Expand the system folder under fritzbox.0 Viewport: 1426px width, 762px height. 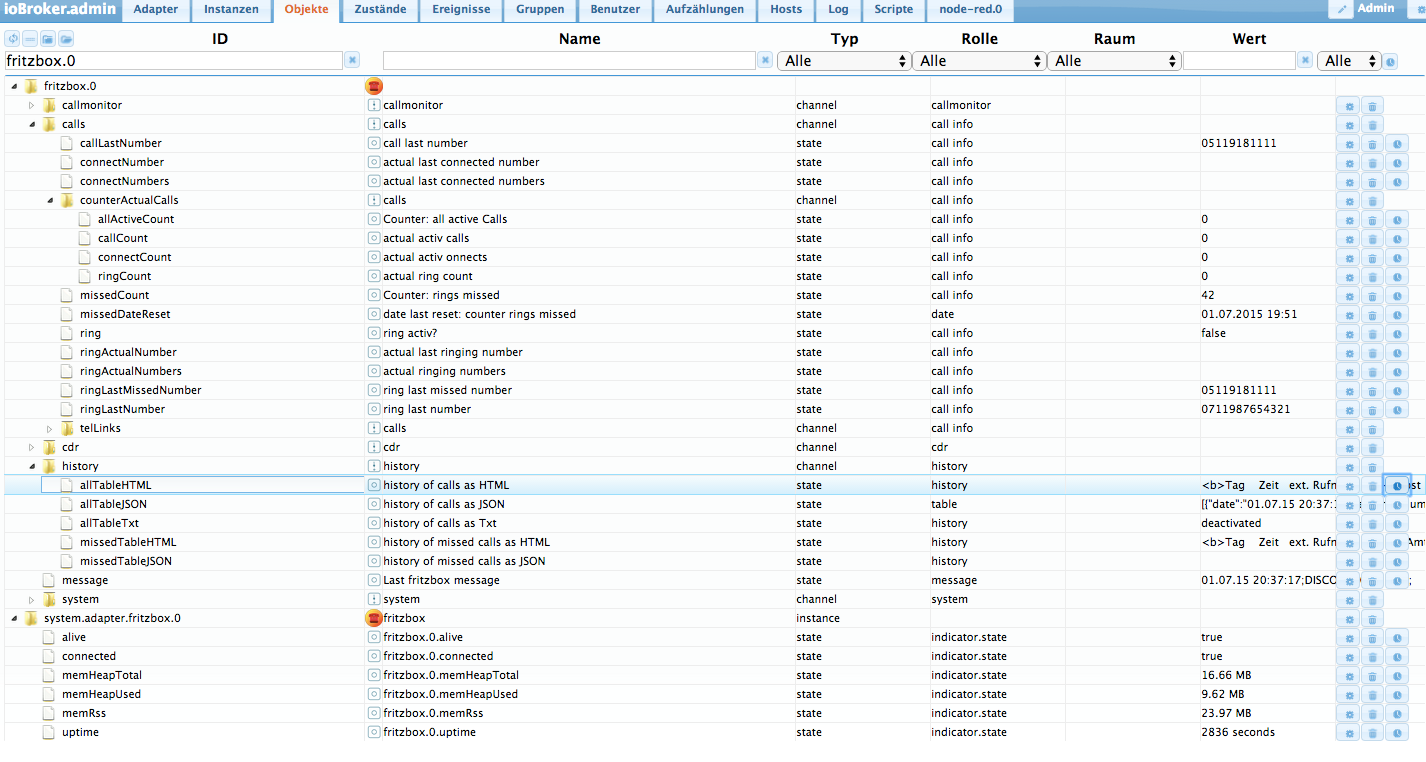[x=31, y=599]
